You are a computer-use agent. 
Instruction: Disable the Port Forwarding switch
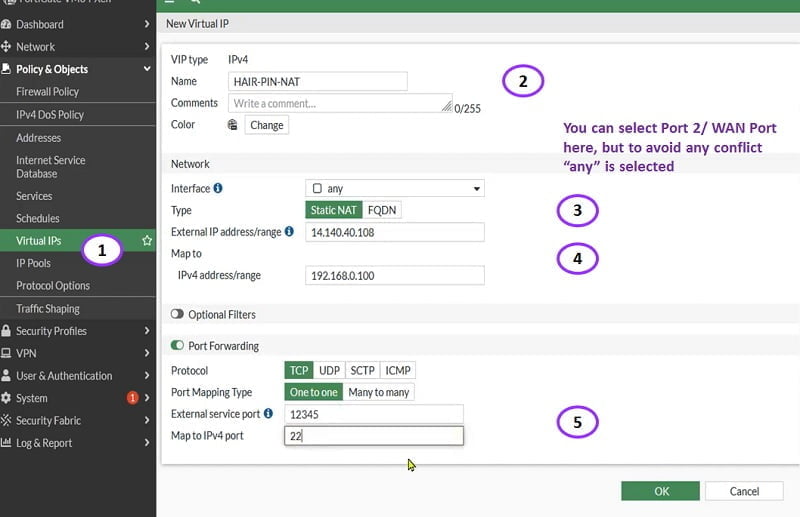click(x=177, y=346)
